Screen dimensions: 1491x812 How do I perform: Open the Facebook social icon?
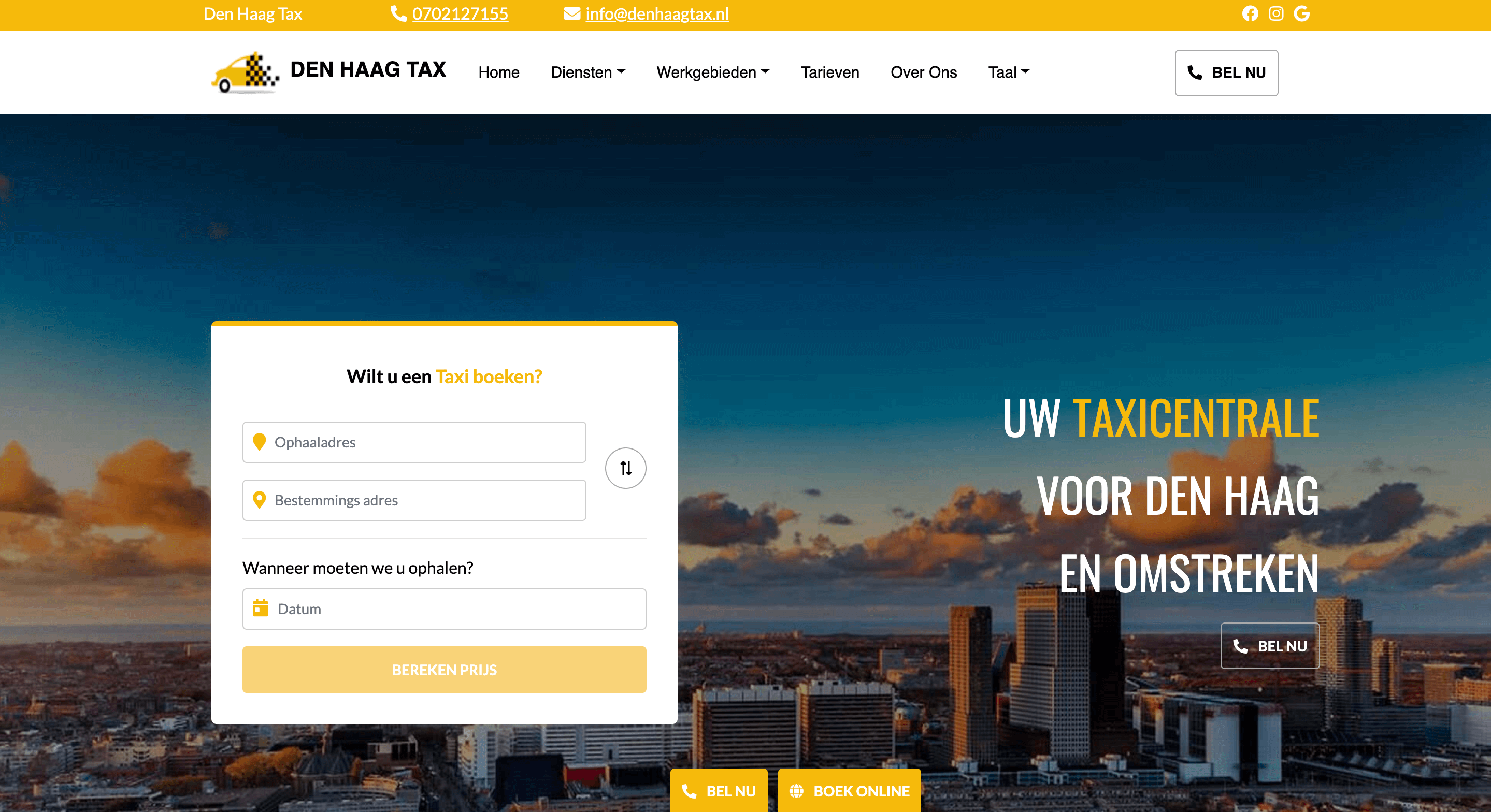click(1250, 13)
